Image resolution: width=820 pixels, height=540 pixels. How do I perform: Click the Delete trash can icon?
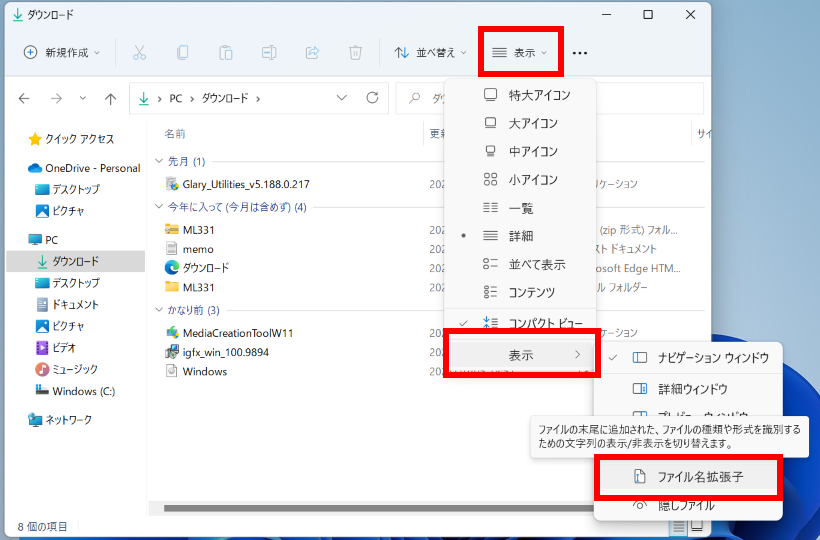coord(355,52)
